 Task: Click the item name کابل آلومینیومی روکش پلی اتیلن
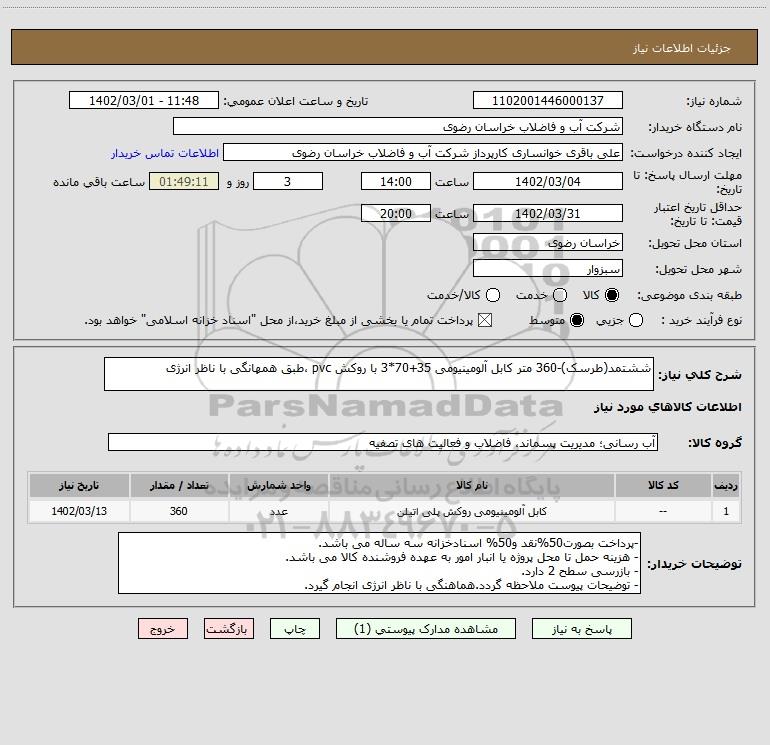471,511
